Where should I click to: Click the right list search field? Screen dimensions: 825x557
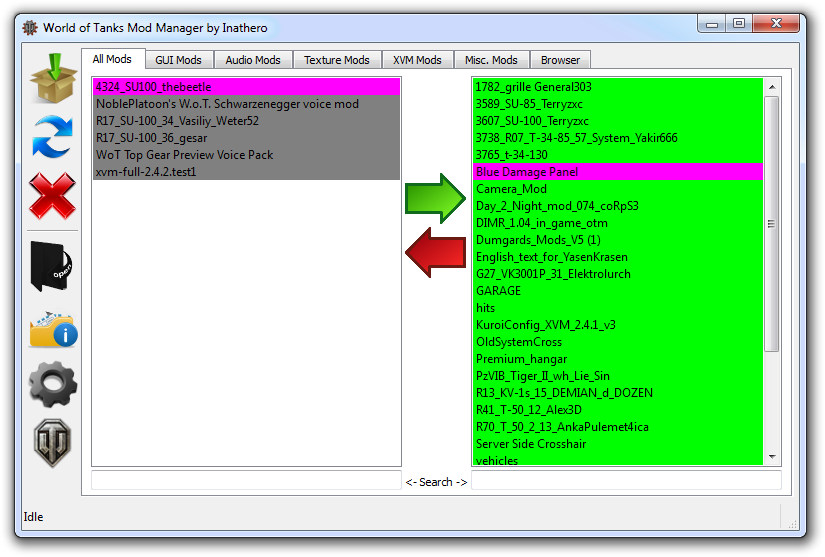626,481
